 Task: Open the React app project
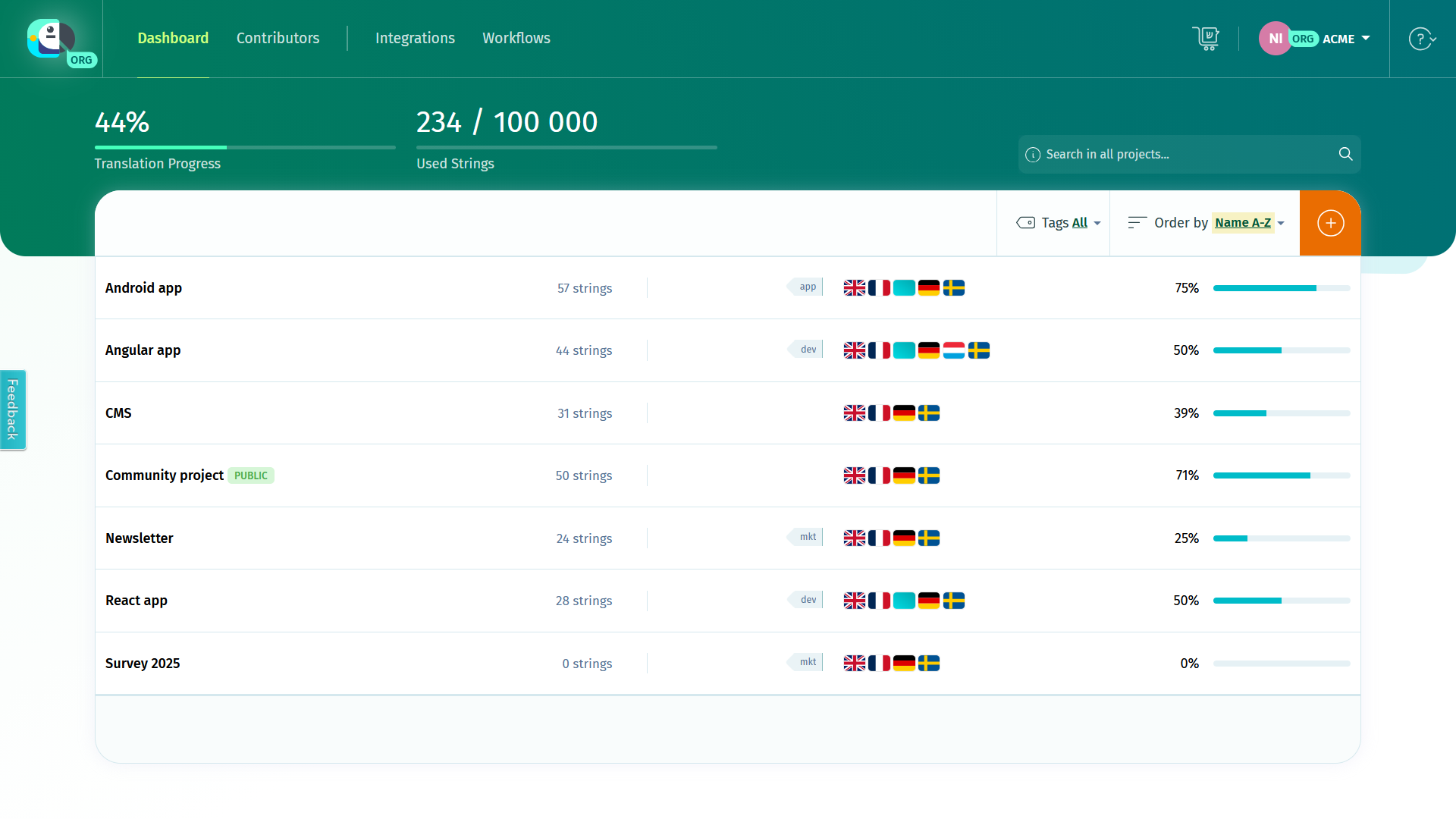[x=136, y=601]
